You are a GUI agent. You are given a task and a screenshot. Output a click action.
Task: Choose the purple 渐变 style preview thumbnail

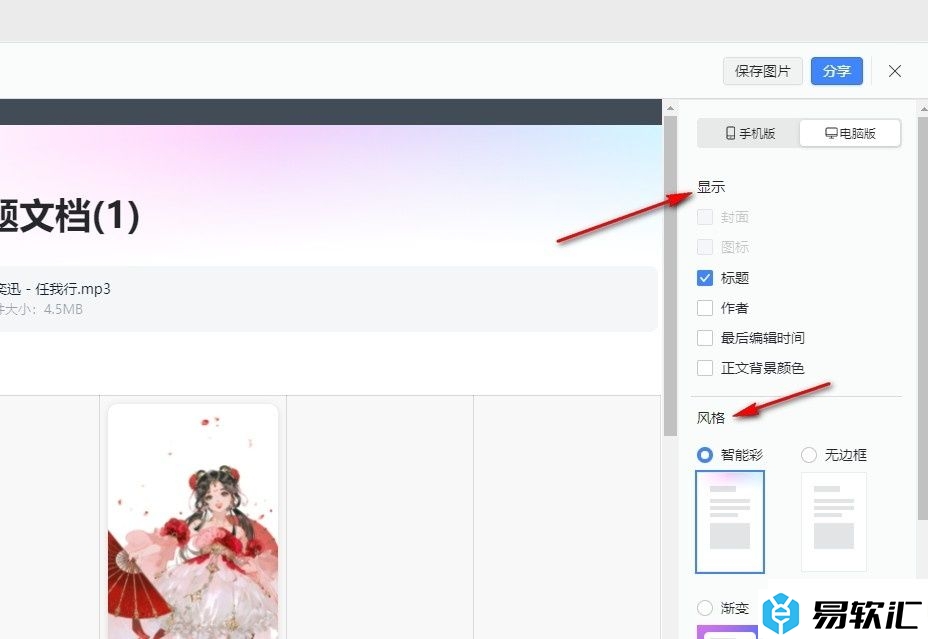tap(727, 632)
